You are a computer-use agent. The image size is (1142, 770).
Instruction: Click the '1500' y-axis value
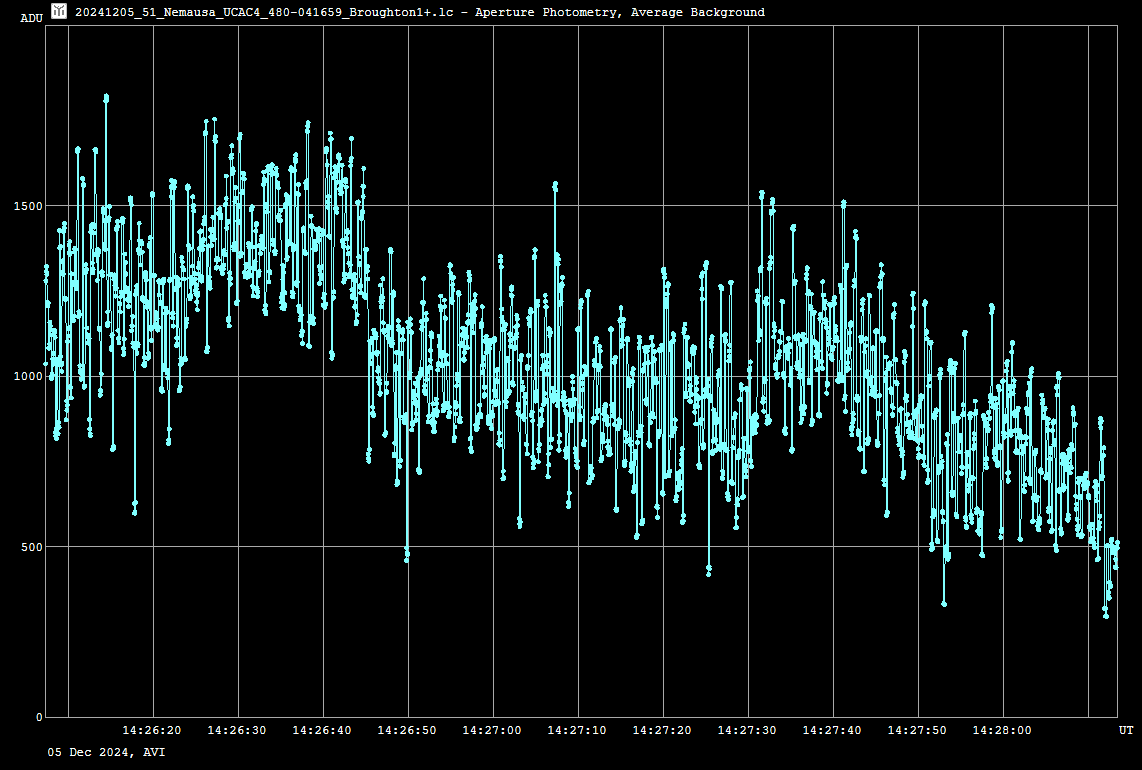pos(28,206)
